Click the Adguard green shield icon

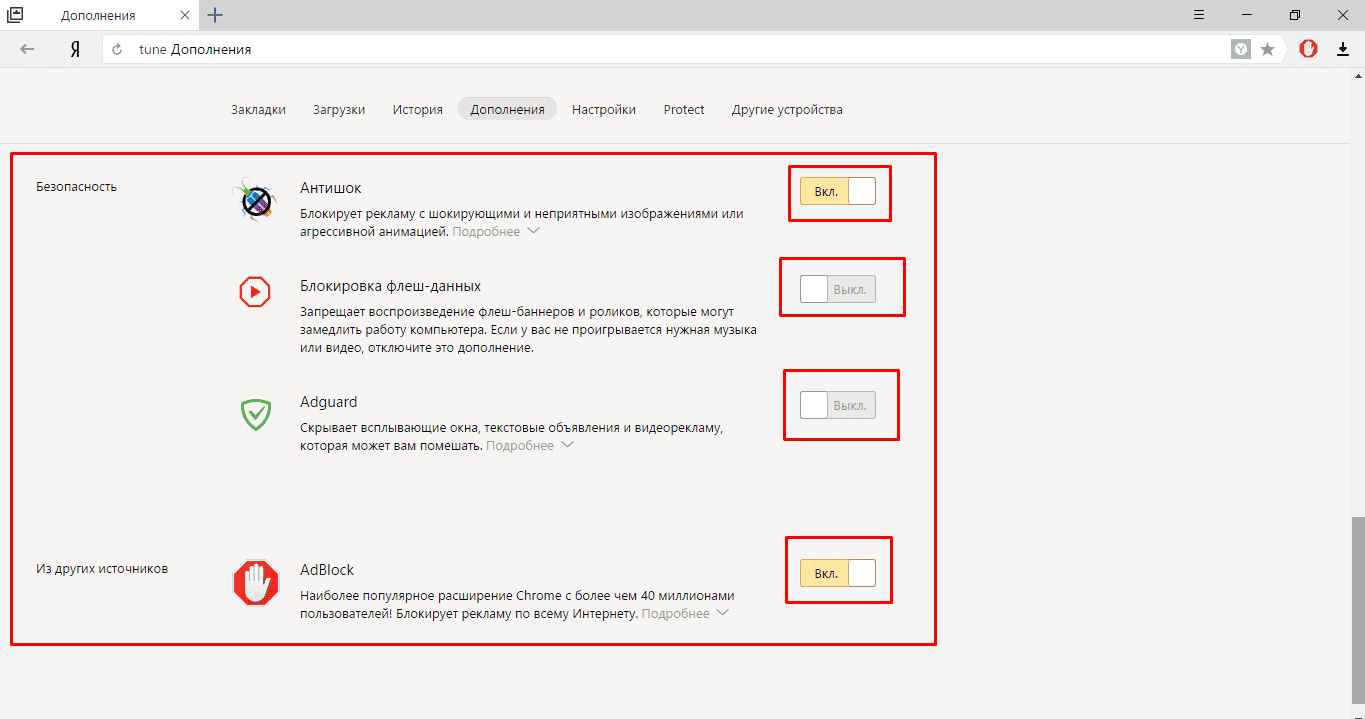[x=256, y=414]
